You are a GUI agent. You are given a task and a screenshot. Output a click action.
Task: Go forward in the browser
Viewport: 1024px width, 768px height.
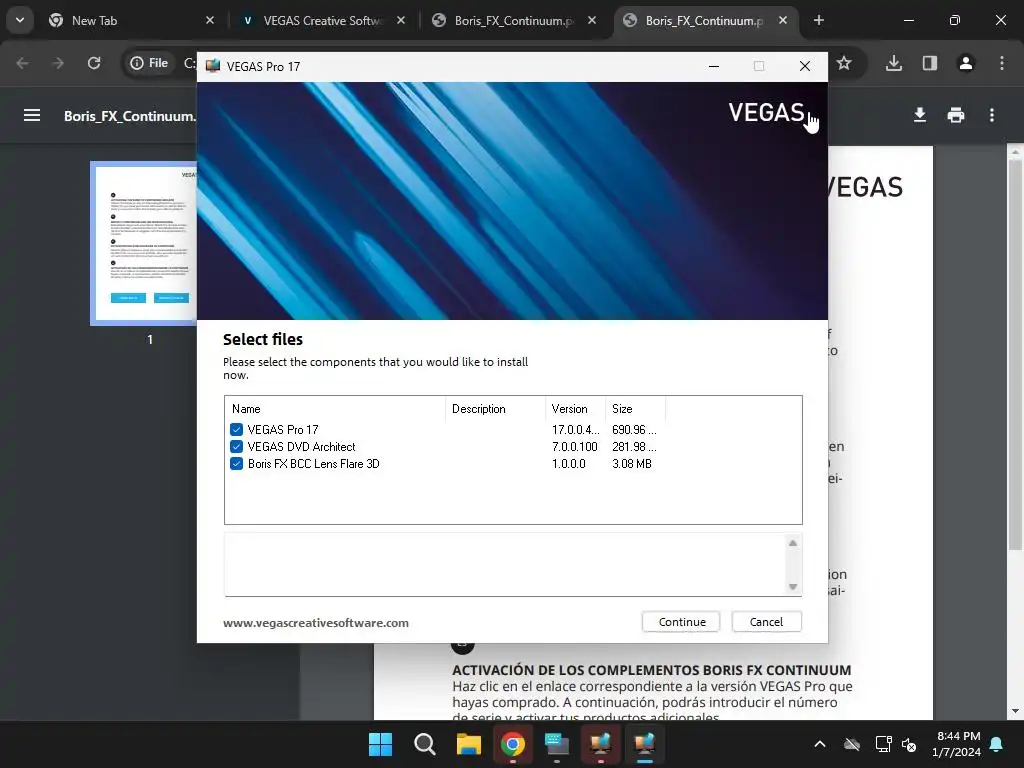(58, 63)
